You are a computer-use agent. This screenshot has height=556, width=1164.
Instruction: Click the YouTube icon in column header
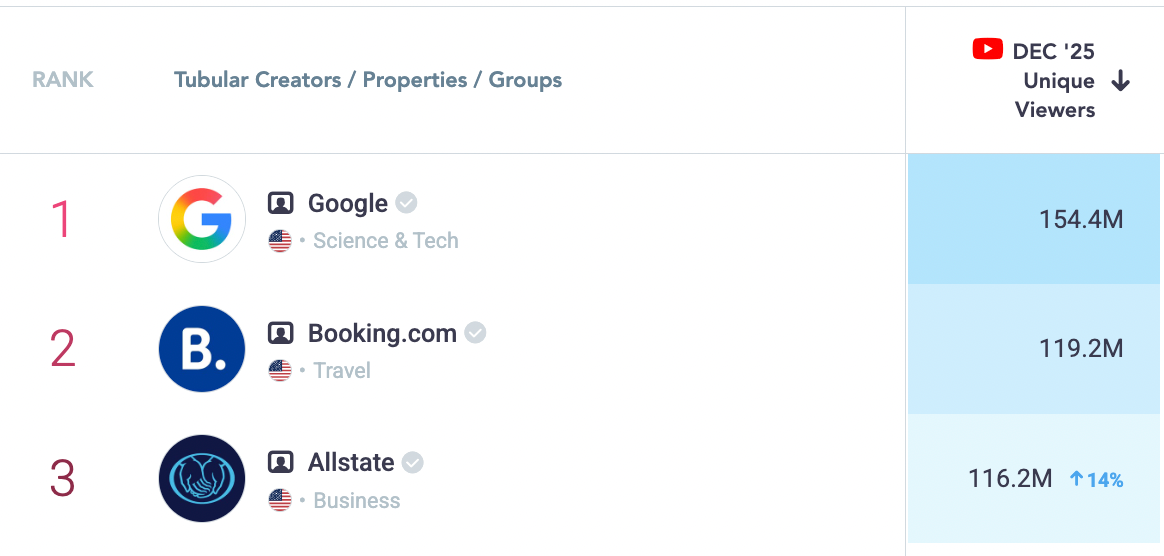click(x=988, y=49)
